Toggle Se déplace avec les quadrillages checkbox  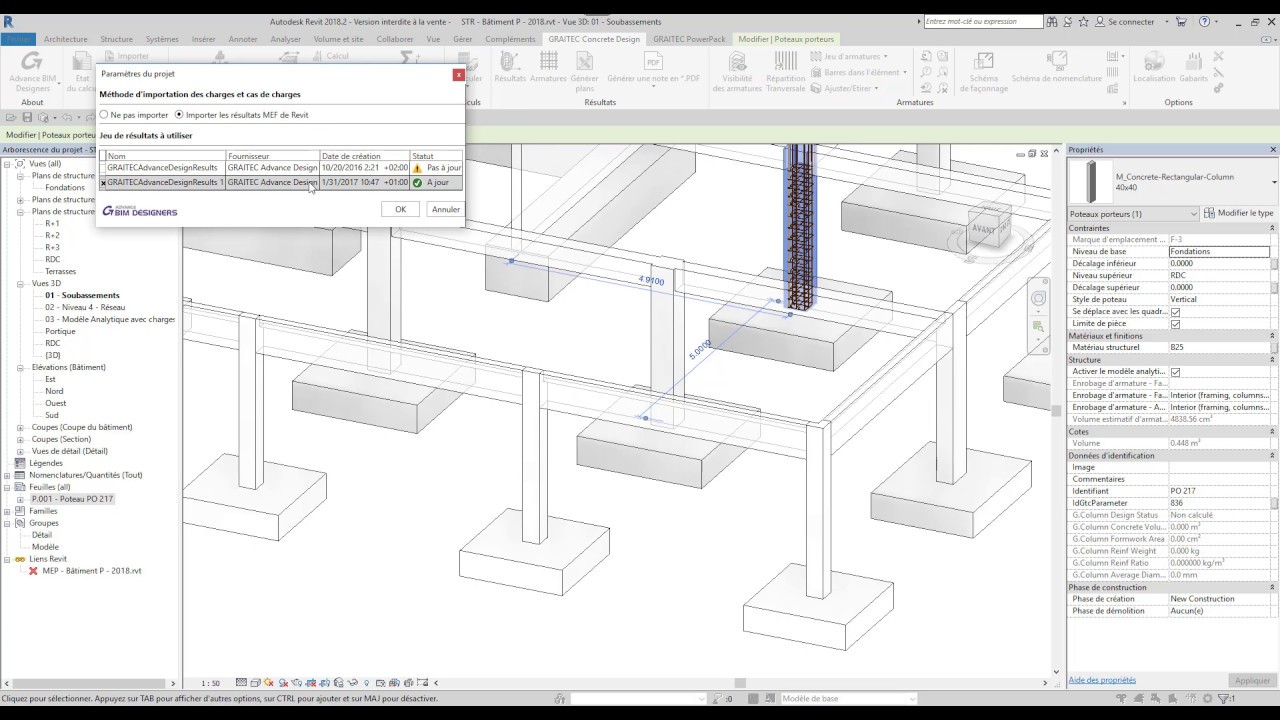pos(1175,312)
